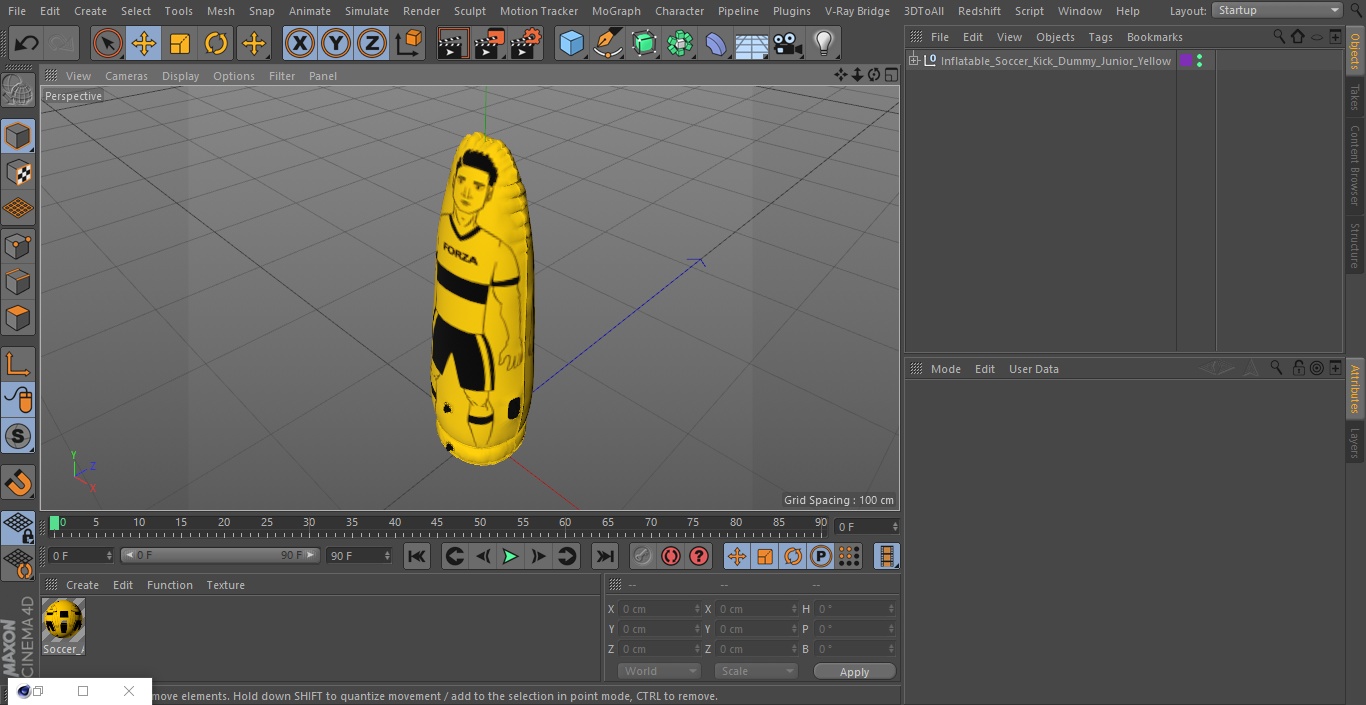The image size is (1366, 705).
Task: Open the File menu
Action: 17,11
